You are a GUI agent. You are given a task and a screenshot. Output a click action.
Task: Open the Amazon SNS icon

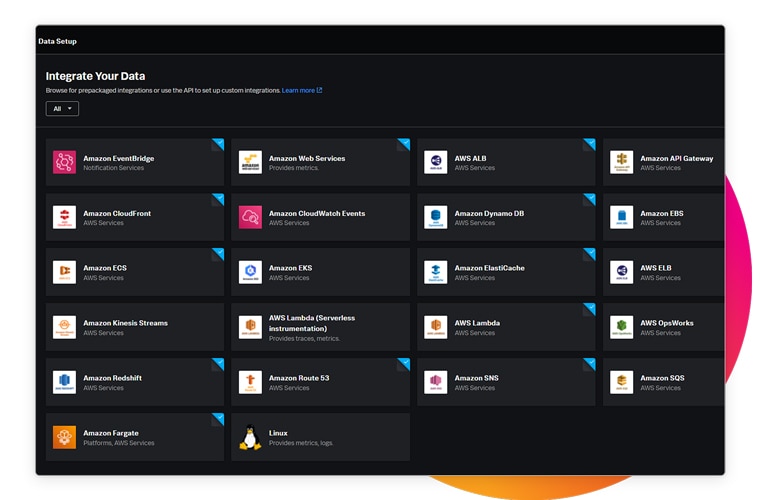point(436,382)
